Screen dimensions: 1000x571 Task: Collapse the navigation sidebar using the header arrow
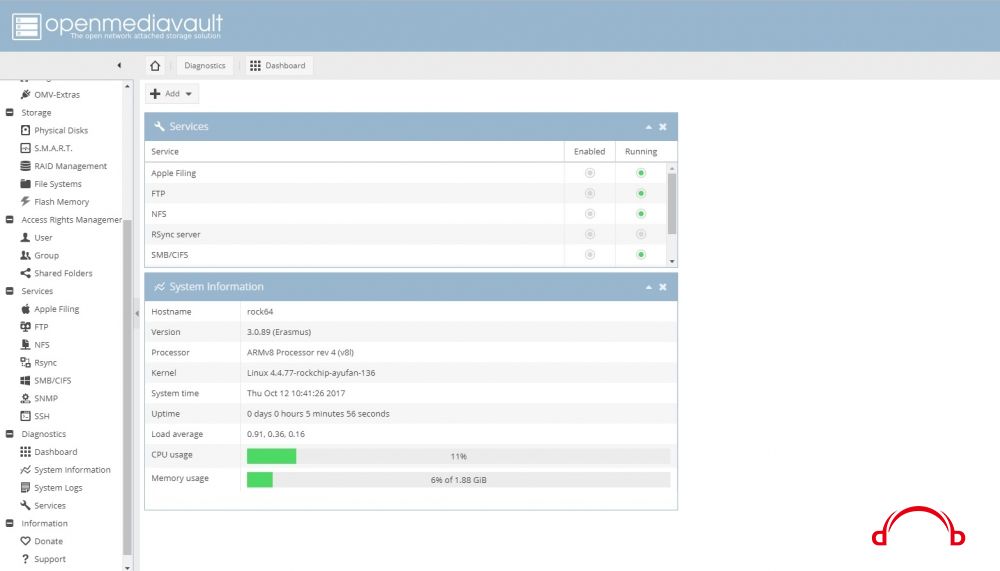pos(119,65)
